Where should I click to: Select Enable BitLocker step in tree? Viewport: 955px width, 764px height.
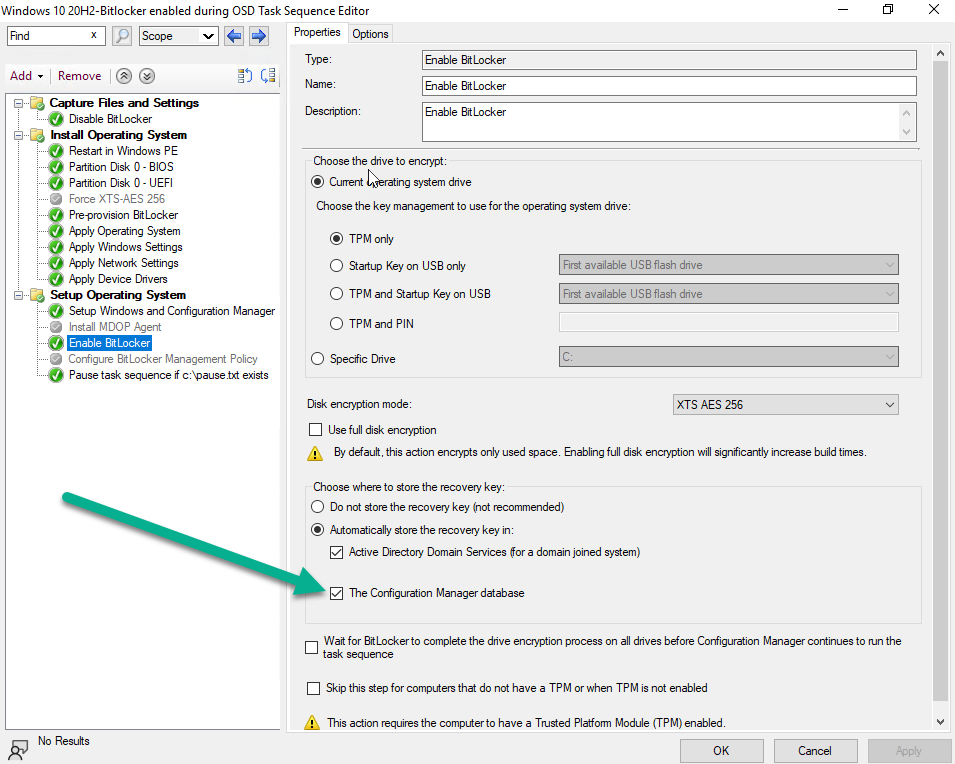pyautogui.click(x=110, y=343)
